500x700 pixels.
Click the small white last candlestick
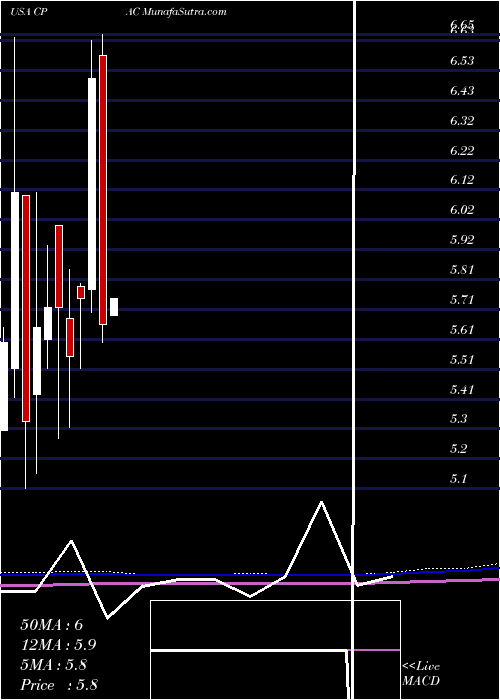tap(114, 307)
